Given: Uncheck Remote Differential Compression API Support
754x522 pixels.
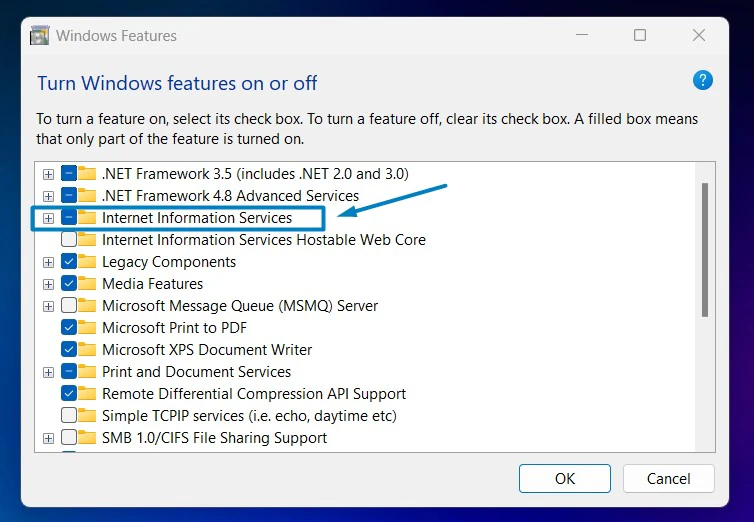Looking at the screenshot, I should 69,394.
